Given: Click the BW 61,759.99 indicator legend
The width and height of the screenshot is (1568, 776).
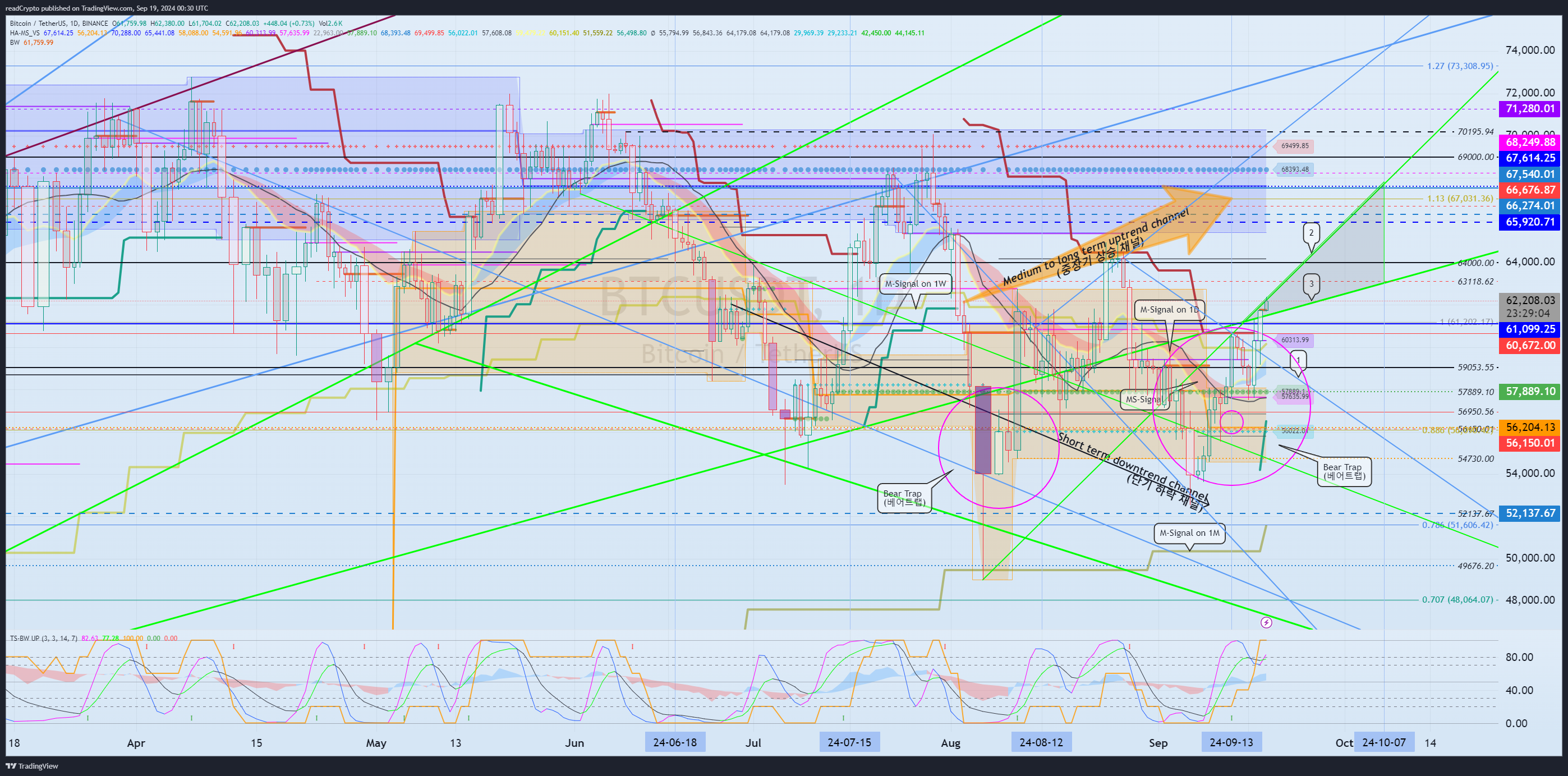Looking at the screenshot, I should click(x=31, y=43).
